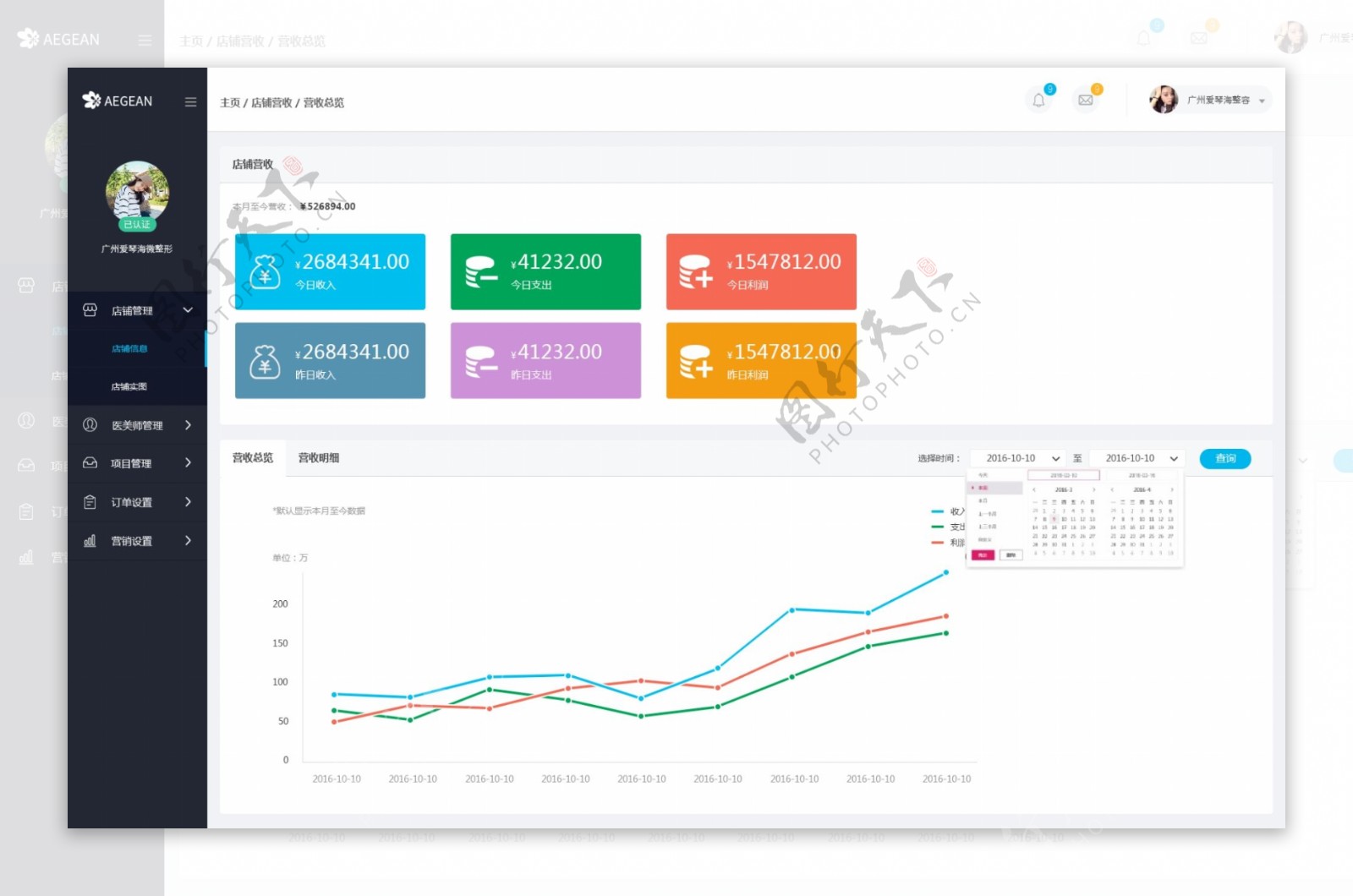Select 店铺实图 in the sidebar submenu

click(x=129, y=386)
